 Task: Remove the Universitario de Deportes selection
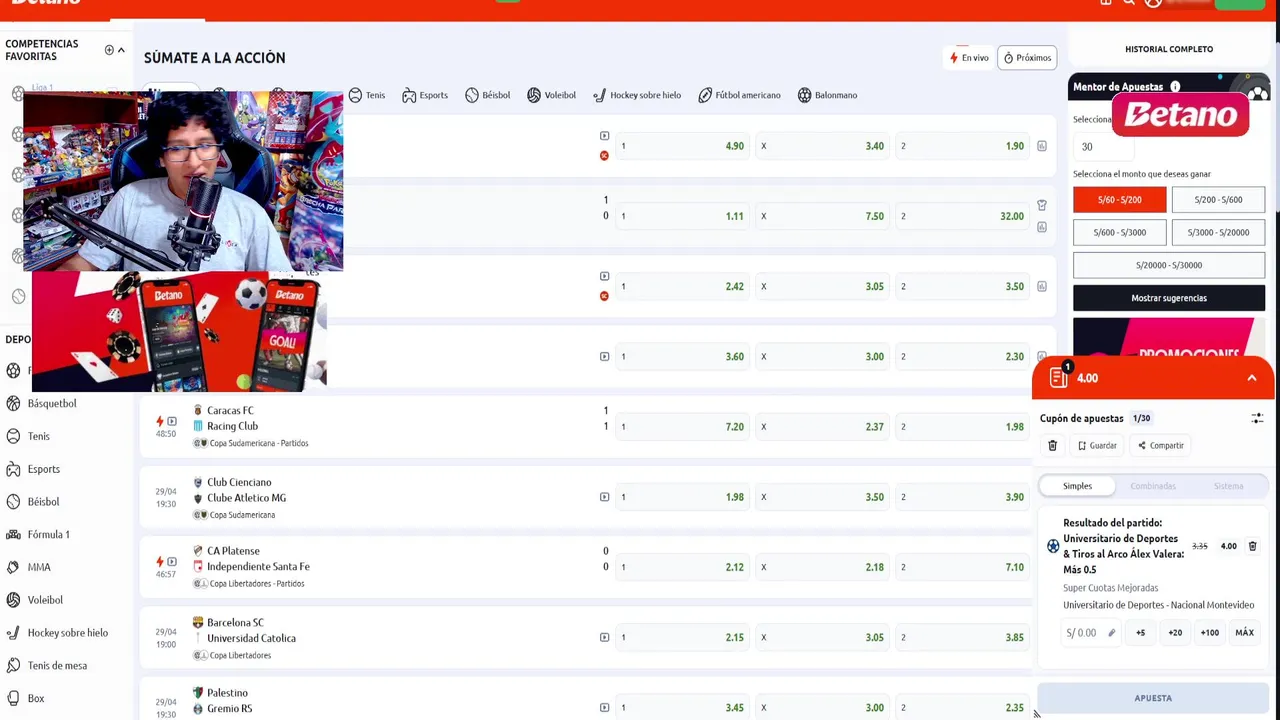tap(1252, 546)
